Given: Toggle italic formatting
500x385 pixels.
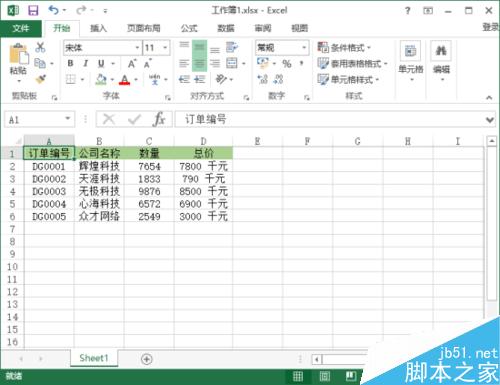Looking at the screenshot, I should 85,63.
